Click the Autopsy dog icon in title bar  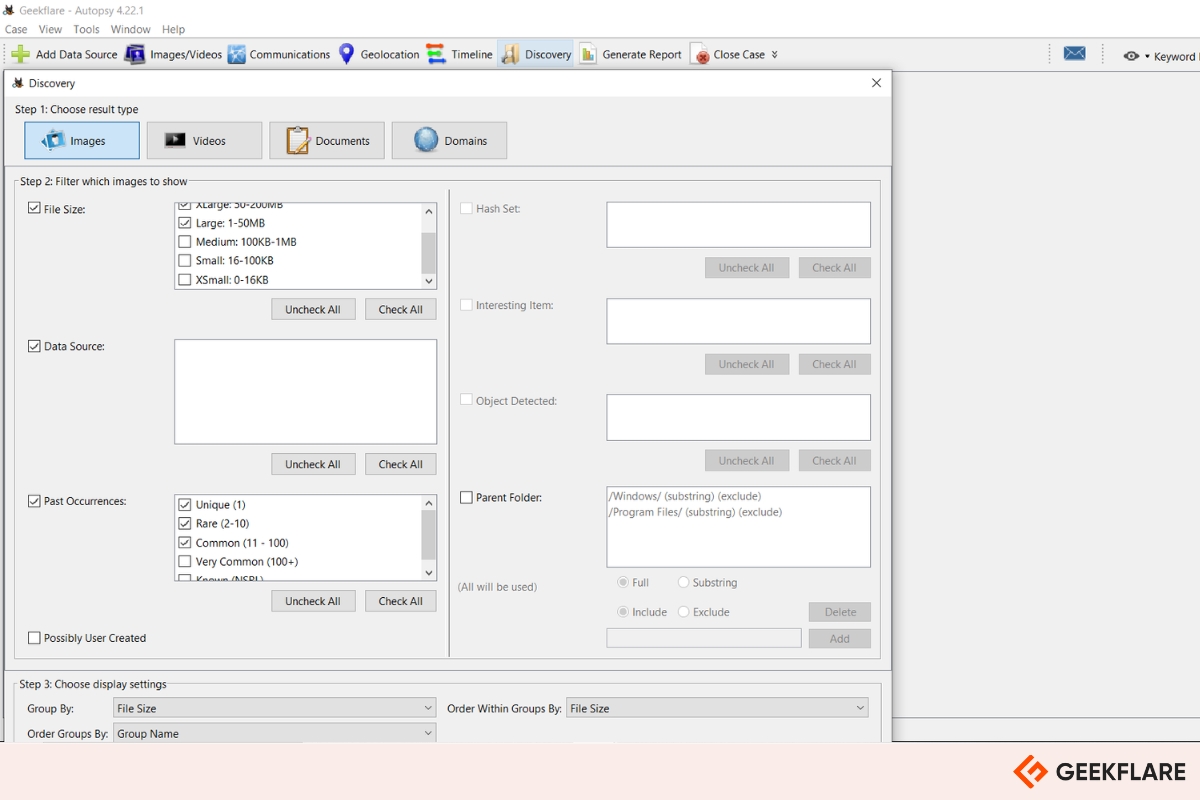coord(9,10)
